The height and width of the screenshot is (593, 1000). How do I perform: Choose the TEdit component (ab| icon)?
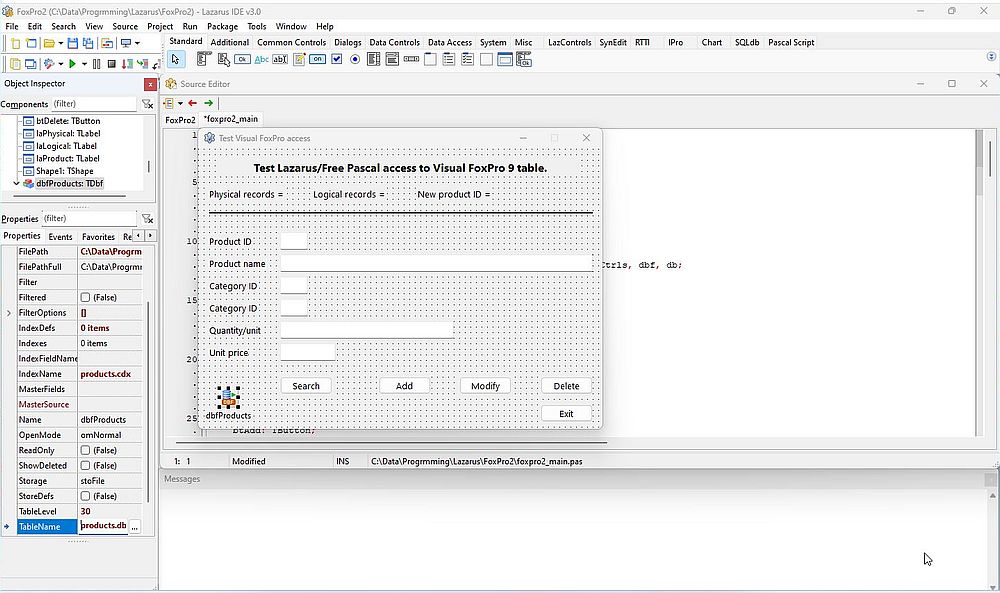pos(280,59)
